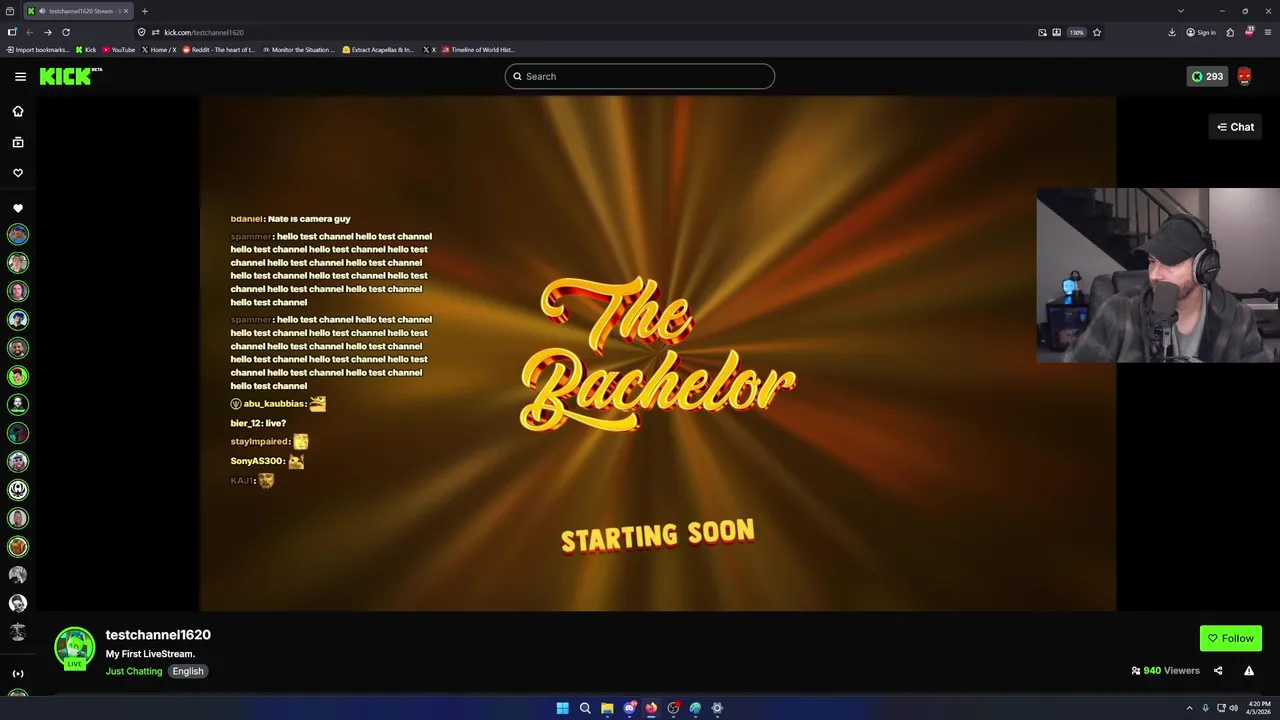Open the Kick hamburger menu

pyautogui.click(x=20, y=76)
